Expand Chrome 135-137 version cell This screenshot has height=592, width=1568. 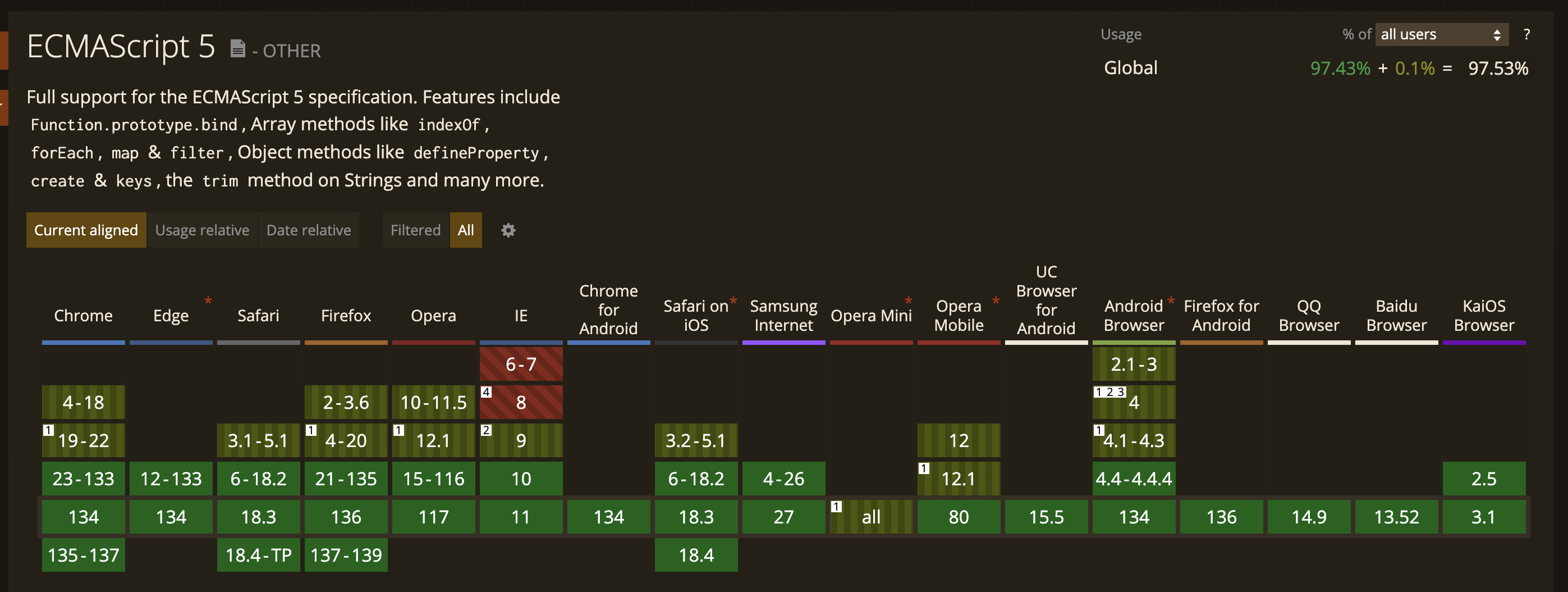84,555
